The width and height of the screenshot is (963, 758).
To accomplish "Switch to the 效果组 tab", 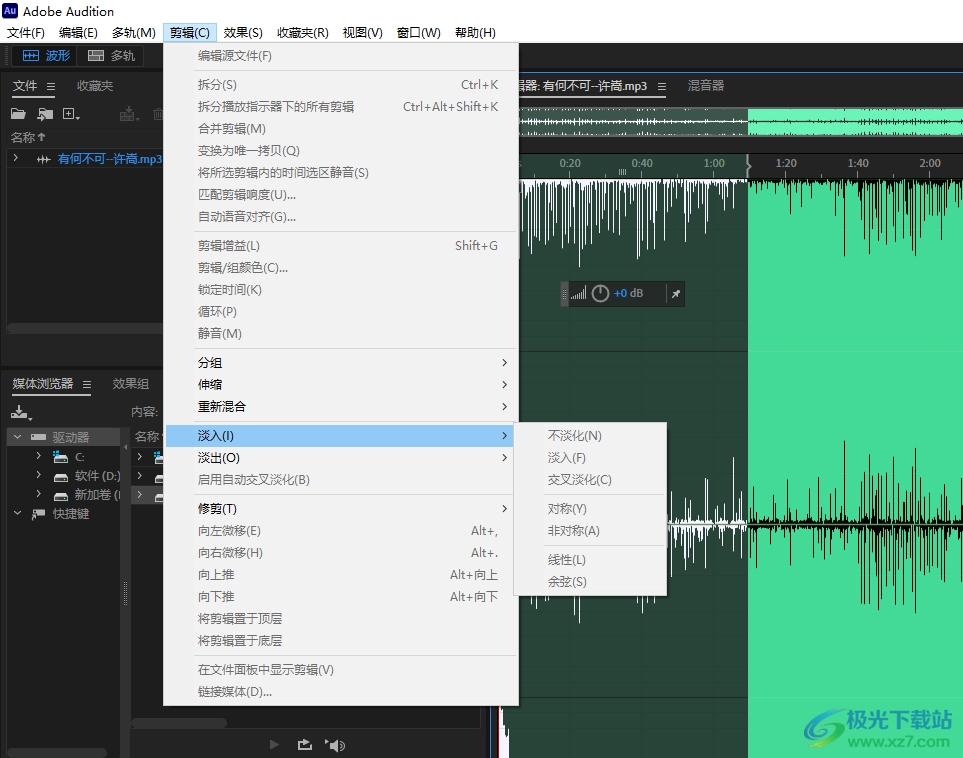I will click(x=130, y=383).
